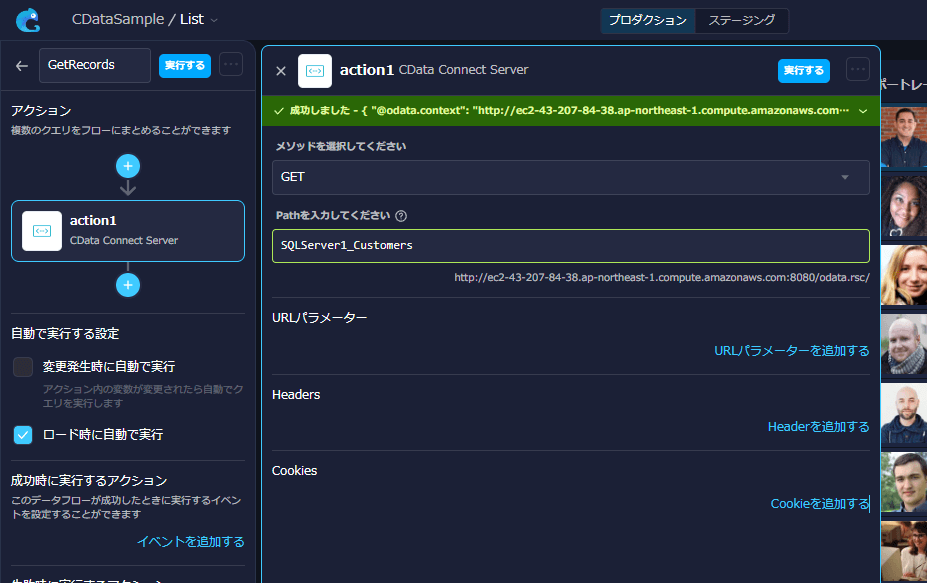Click 自動で実行する設定 heading
The height and width of the screenshot is (583, 927).
click(65, 333)
